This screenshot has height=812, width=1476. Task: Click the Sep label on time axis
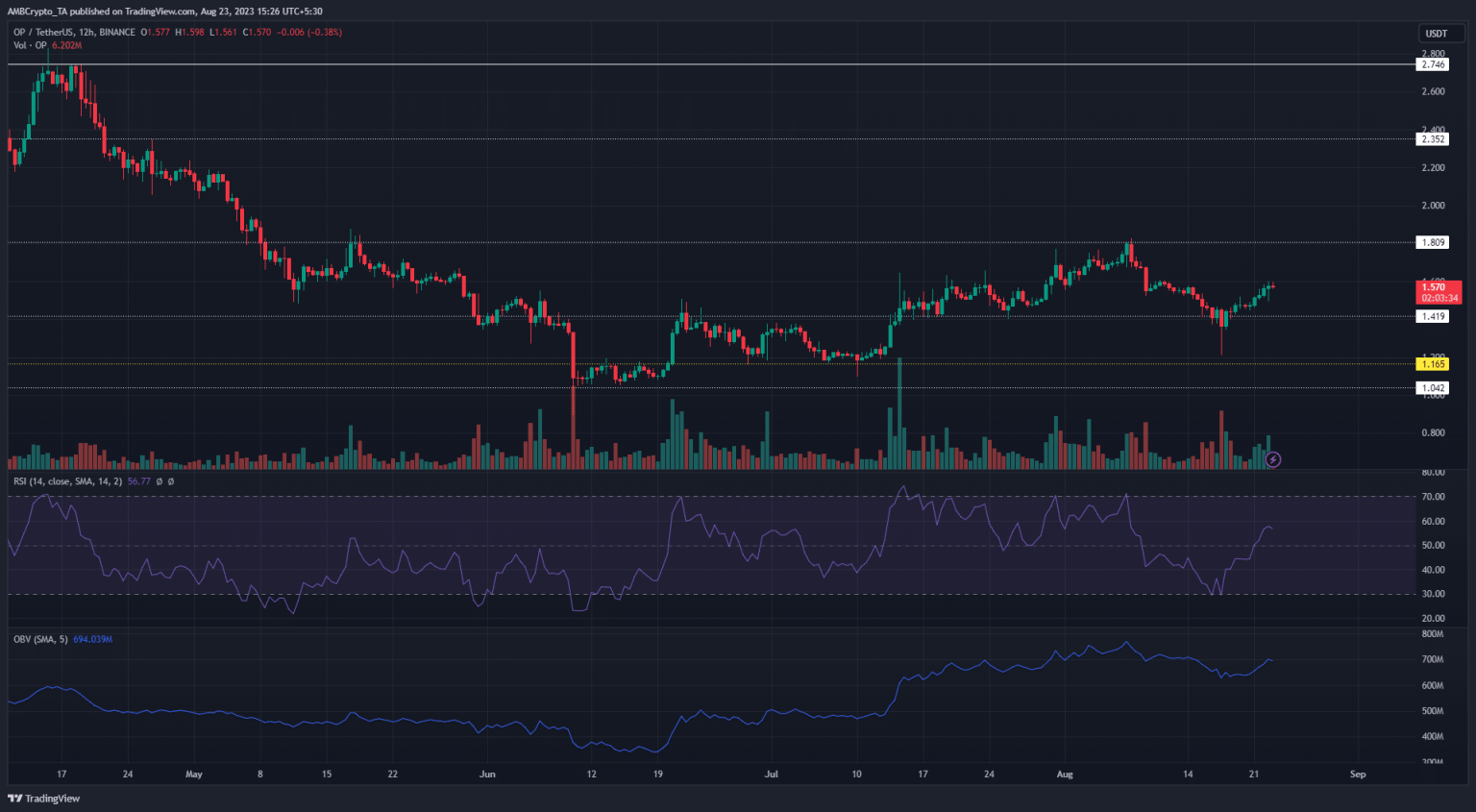[1357, 774]
